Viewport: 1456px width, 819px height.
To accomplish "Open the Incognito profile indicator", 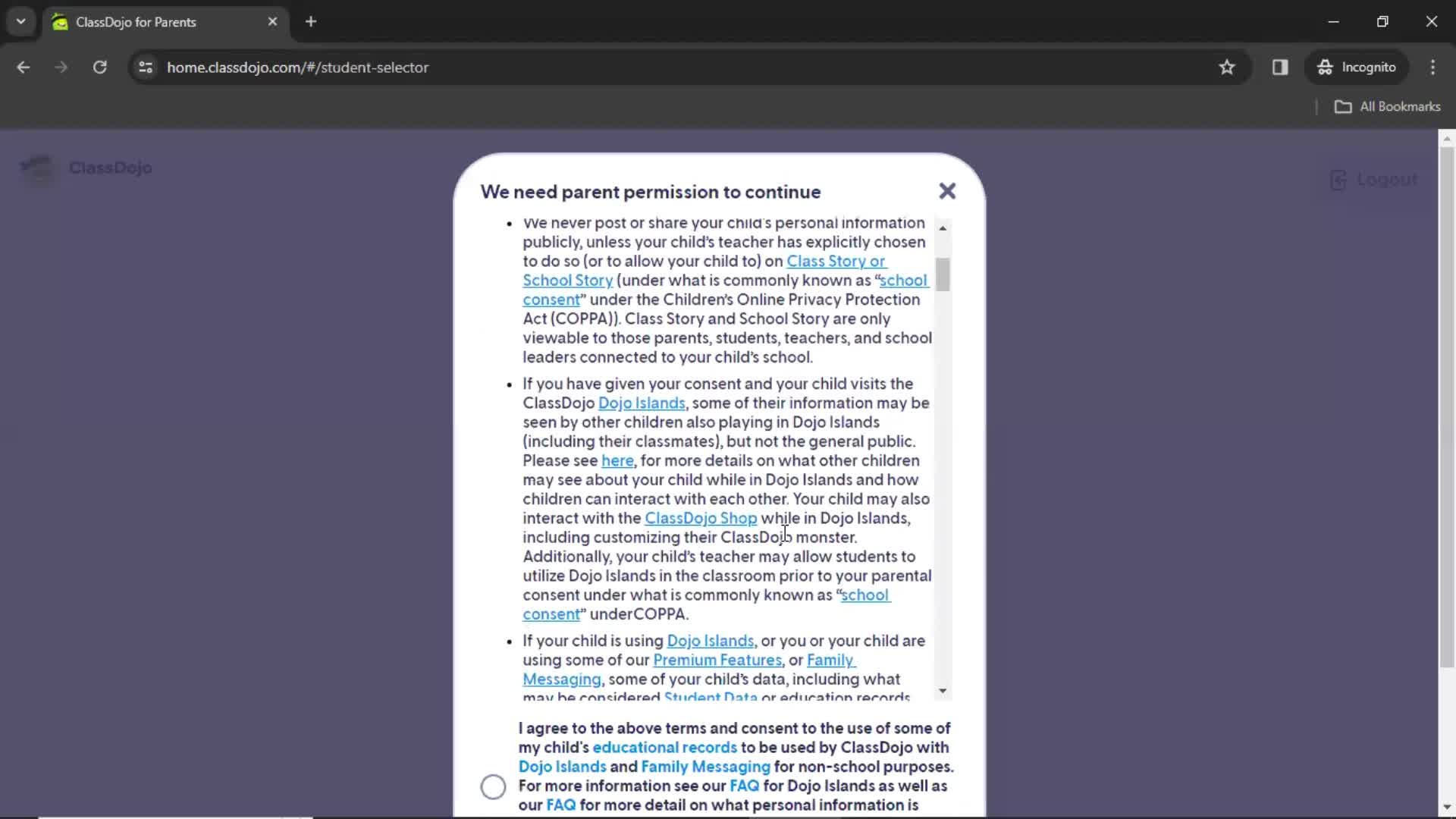I will point(1357,67).
